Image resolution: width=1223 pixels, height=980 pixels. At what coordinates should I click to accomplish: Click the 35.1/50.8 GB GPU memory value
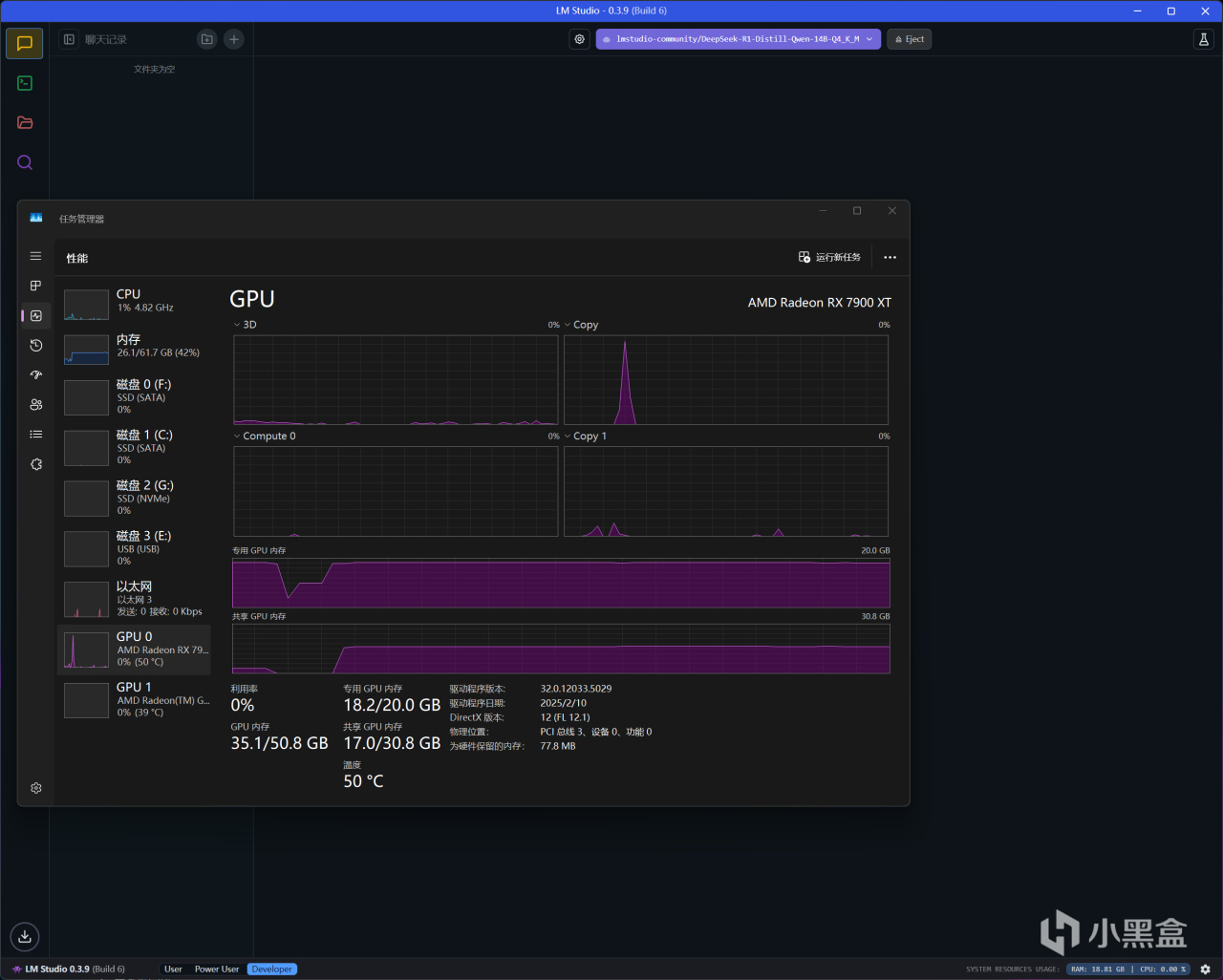(x=279, y=743)
